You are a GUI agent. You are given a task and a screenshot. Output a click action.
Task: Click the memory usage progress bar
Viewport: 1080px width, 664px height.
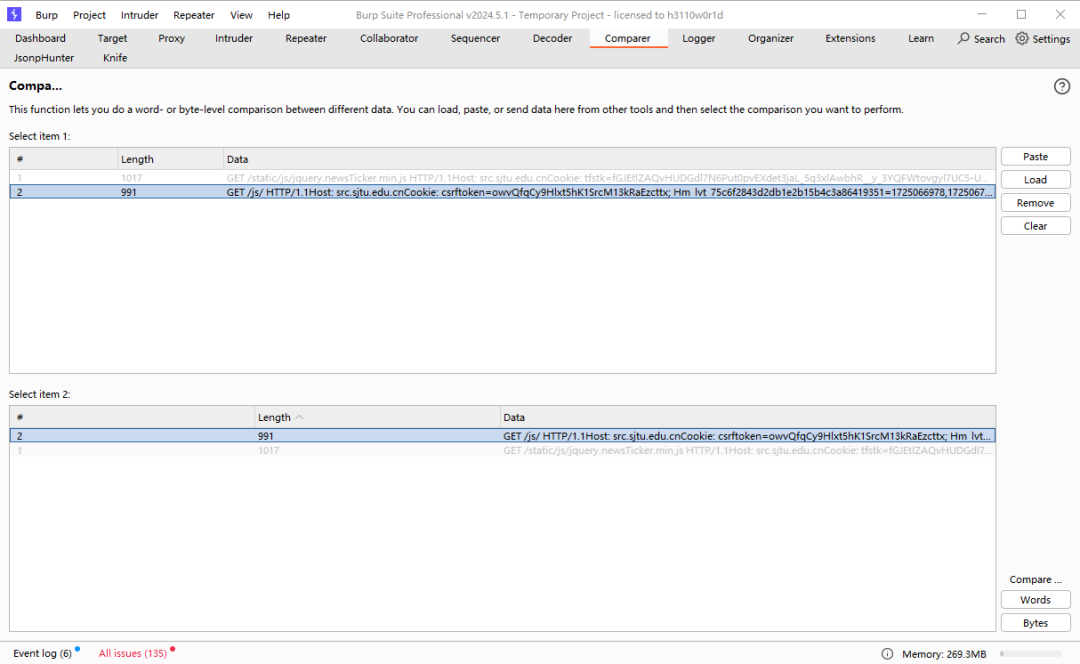point(1030,654)
